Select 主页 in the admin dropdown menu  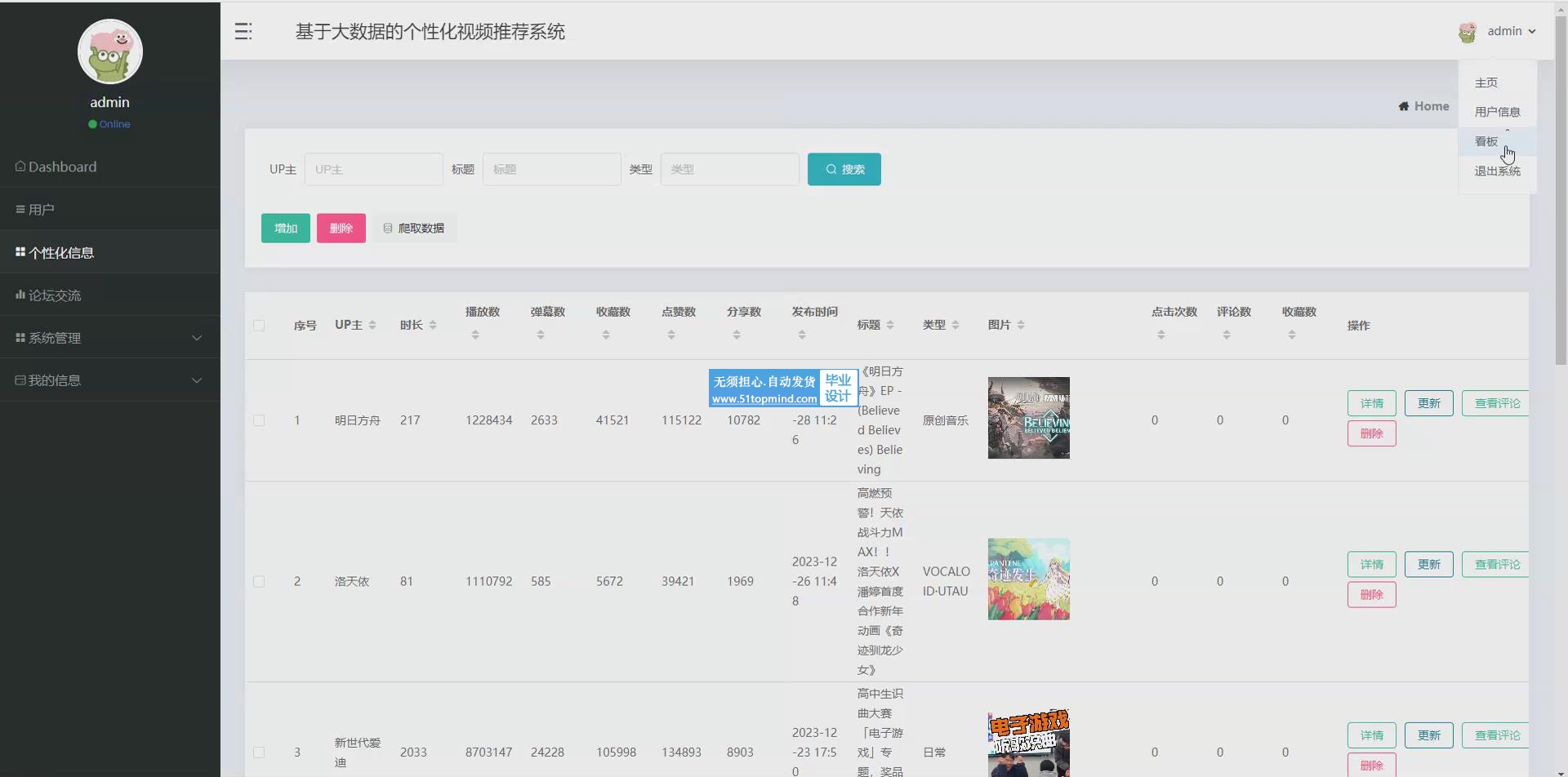point(1486,82)
